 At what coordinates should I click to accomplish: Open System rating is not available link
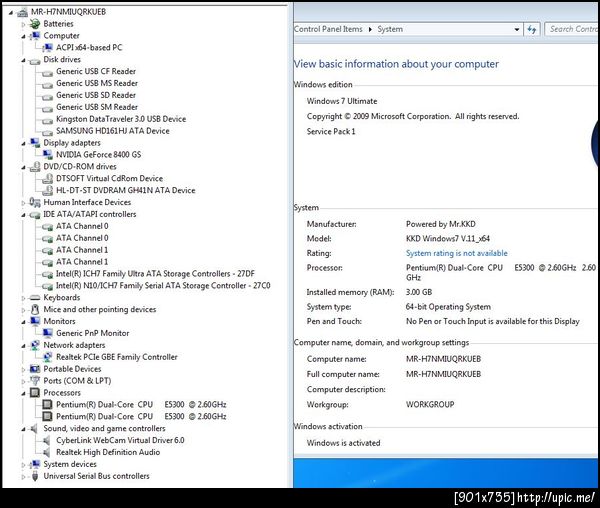457,253
